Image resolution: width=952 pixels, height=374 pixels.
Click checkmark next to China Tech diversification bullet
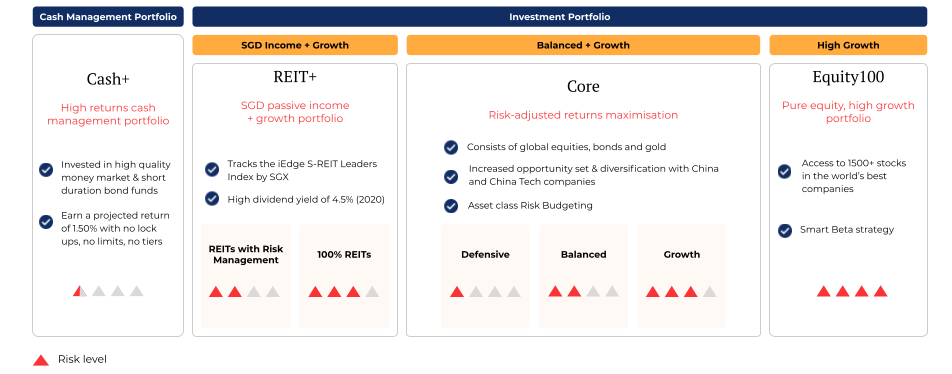[450, 177]
